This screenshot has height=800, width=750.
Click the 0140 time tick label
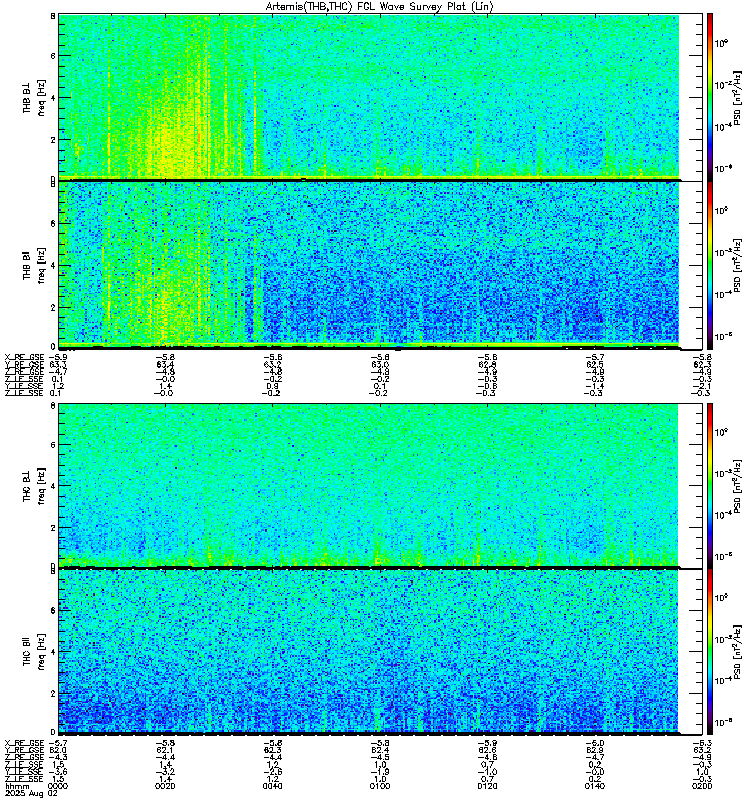click(x=595, y=786)
